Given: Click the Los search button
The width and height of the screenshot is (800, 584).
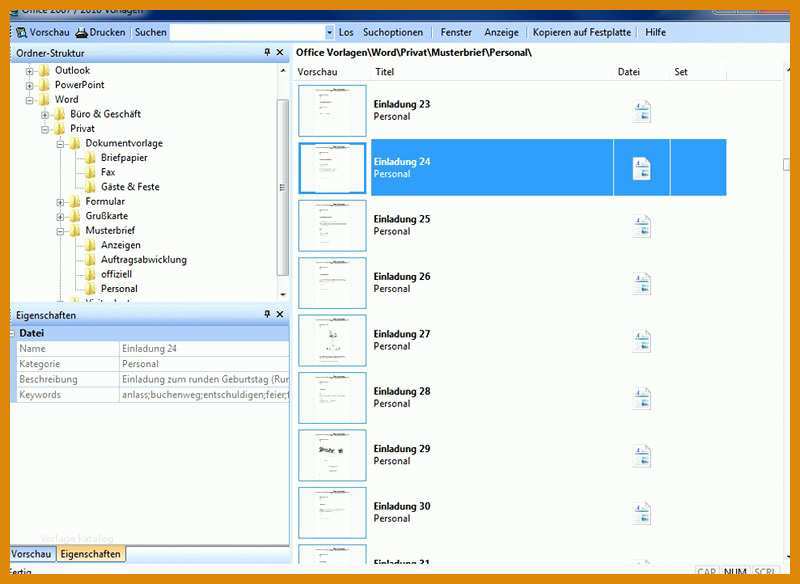Looking at the screenshot, I should pyautogui.click(x=346, y=32).
